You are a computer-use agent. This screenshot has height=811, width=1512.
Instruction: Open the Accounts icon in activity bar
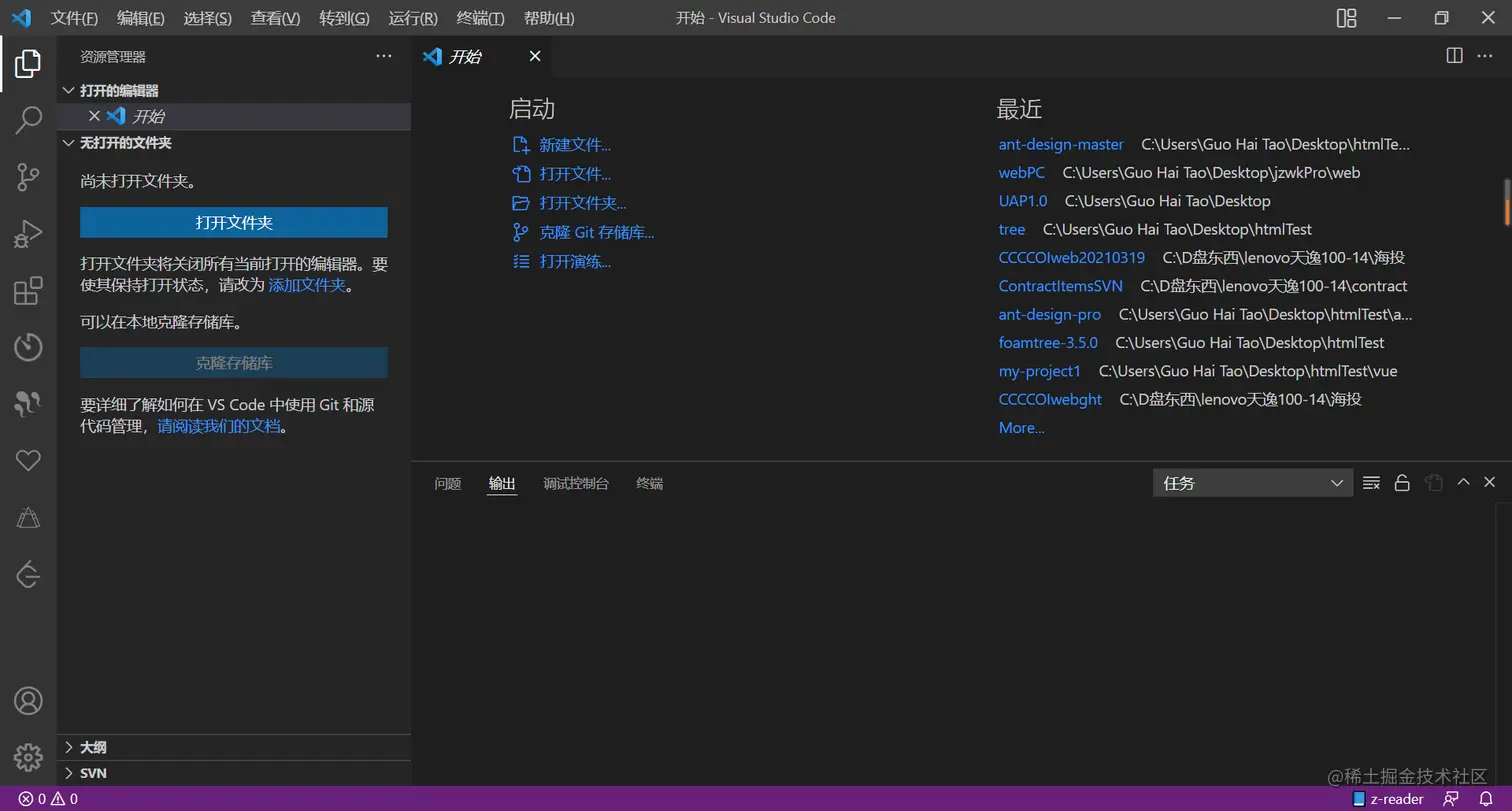click(28, 700)
